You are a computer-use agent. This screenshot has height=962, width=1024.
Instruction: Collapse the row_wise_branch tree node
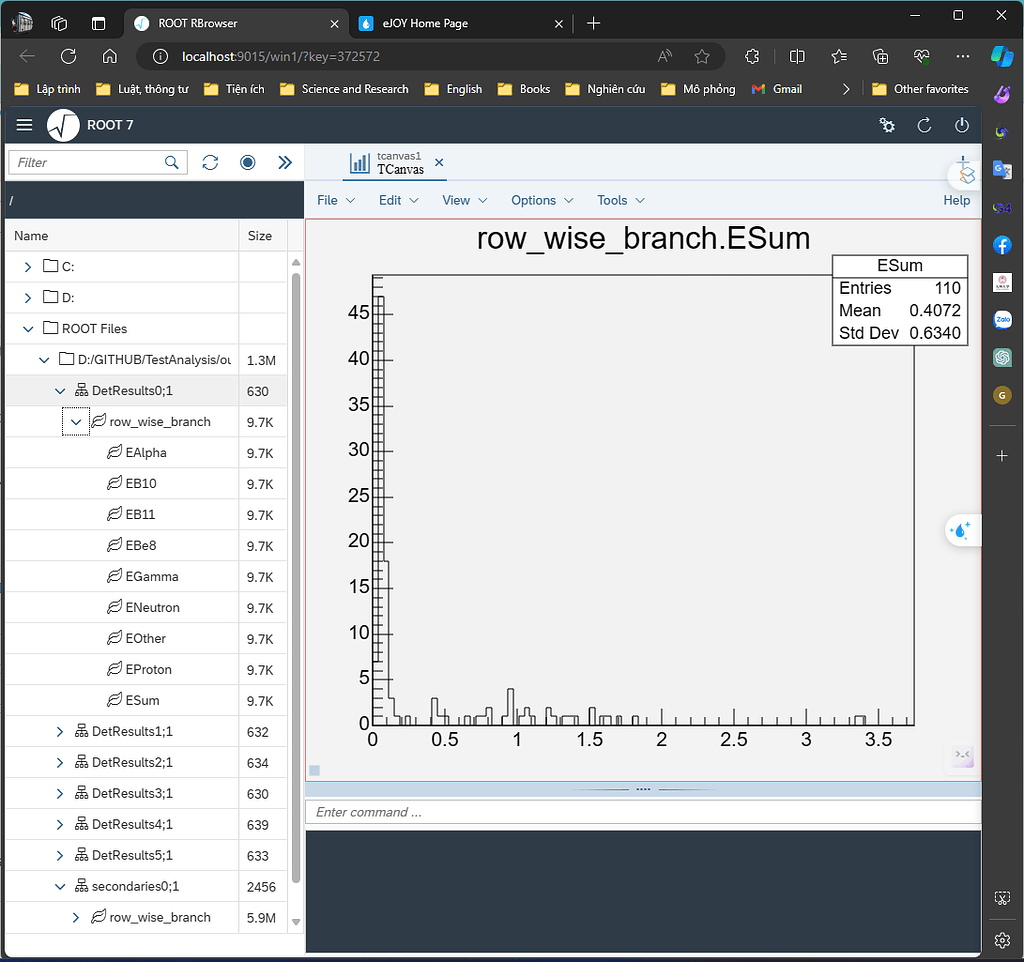pyautogui.click(x=75, y=422)
